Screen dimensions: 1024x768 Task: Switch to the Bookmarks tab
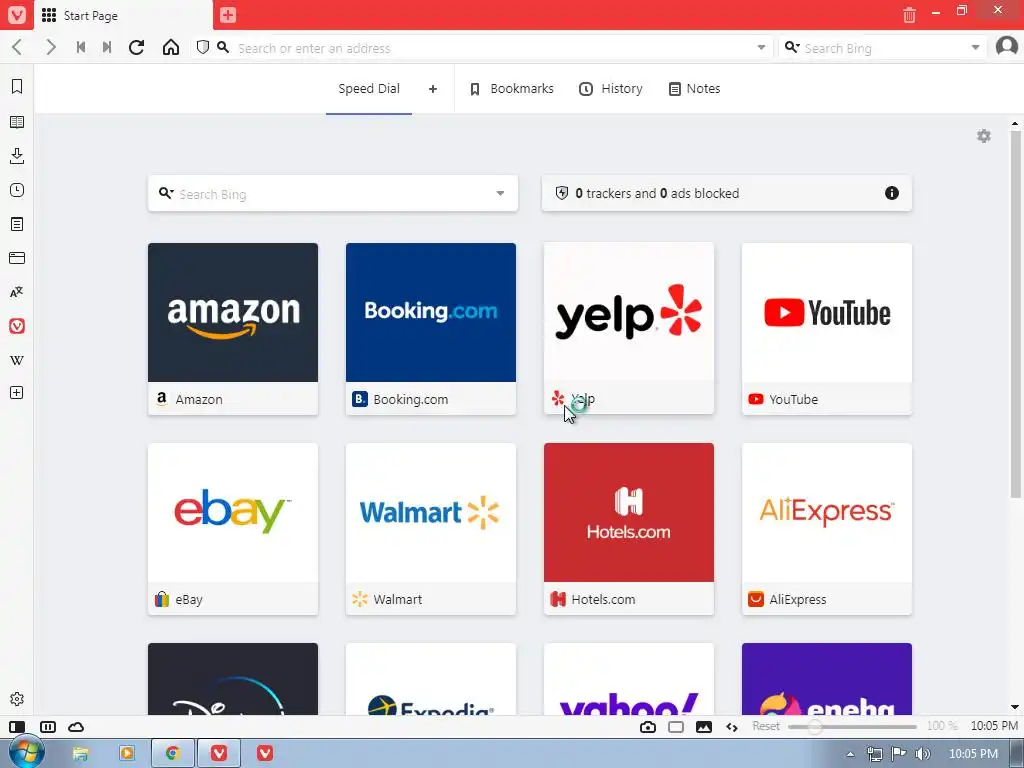(x=512, y=89)
